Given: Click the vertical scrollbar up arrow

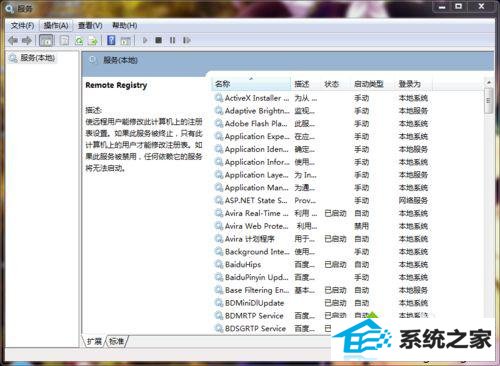Looking at the screenshot, I should tap(489, 82).
